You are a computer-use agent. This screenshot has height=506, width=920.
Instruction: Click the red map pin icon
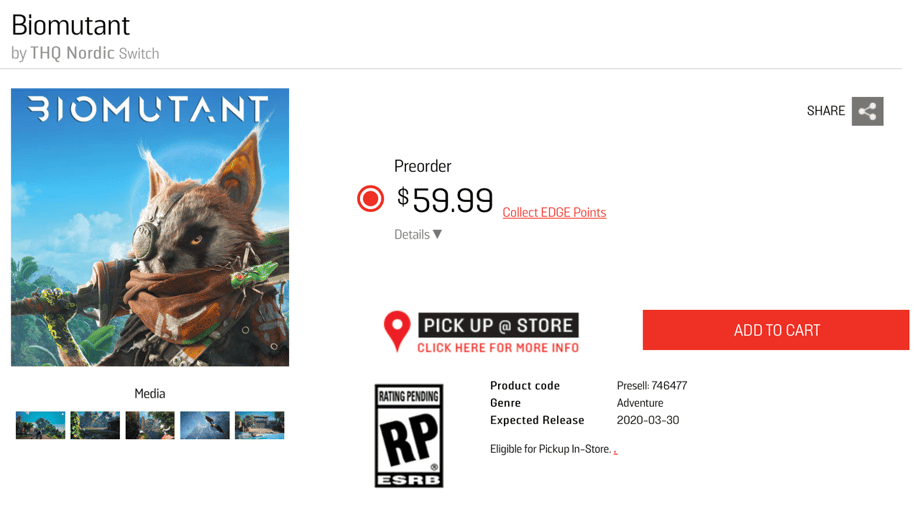397,330
